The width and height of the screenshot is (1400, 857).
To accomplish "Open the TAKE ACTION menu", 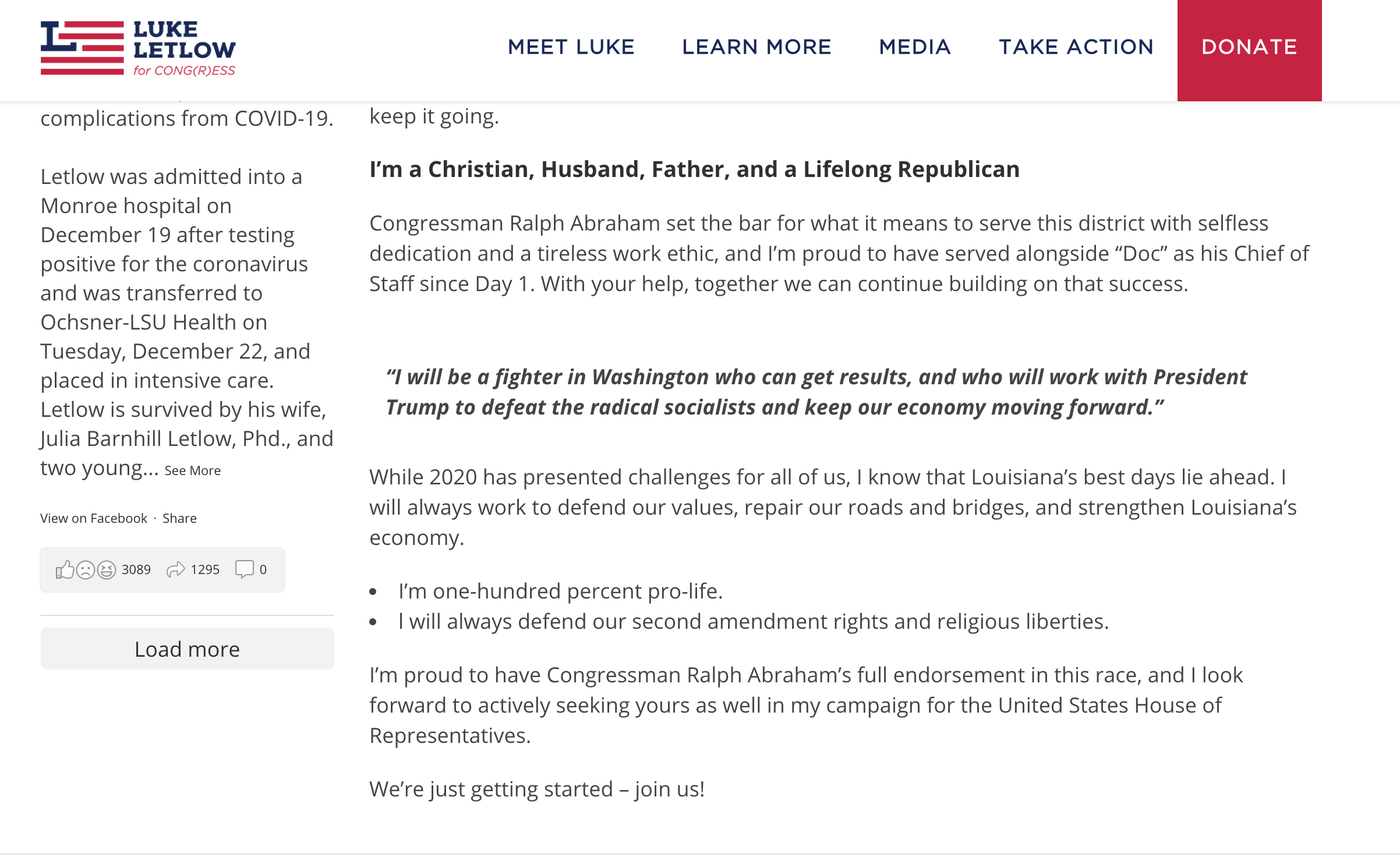I will coord(1076,47).
